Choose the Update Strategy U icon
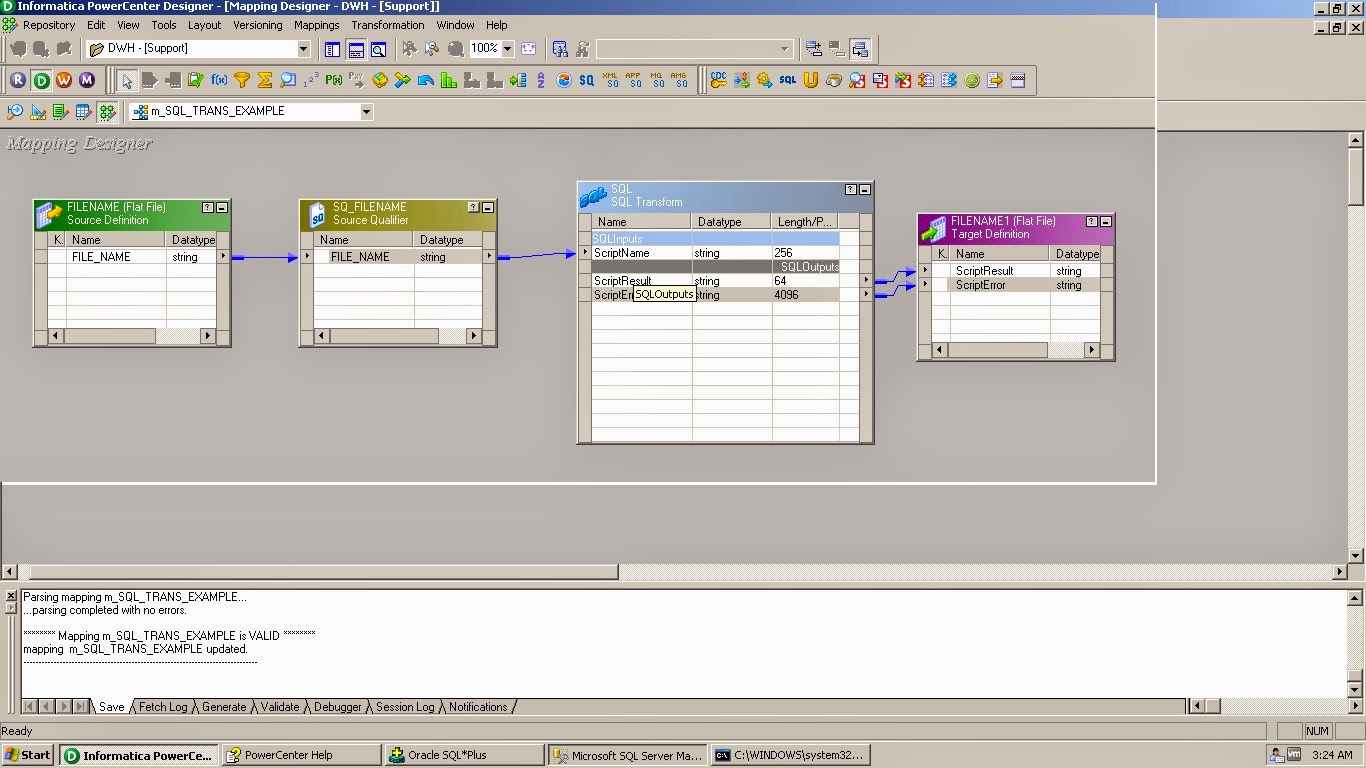Viewport: 1366px width, 768px height. pos(809,81)
